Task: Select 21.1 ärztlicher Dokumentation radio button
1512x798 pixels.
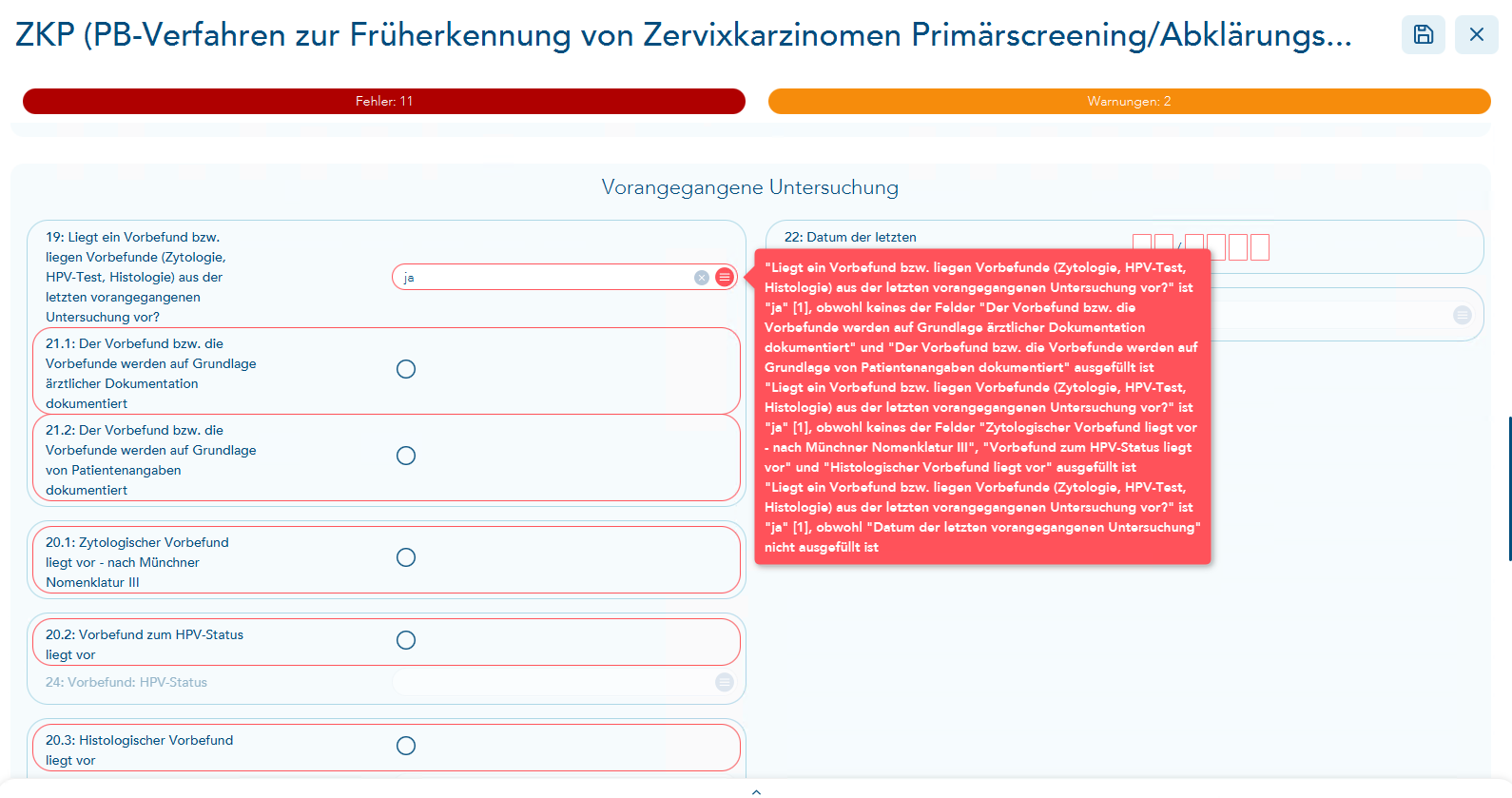Action: coord(406,369)
